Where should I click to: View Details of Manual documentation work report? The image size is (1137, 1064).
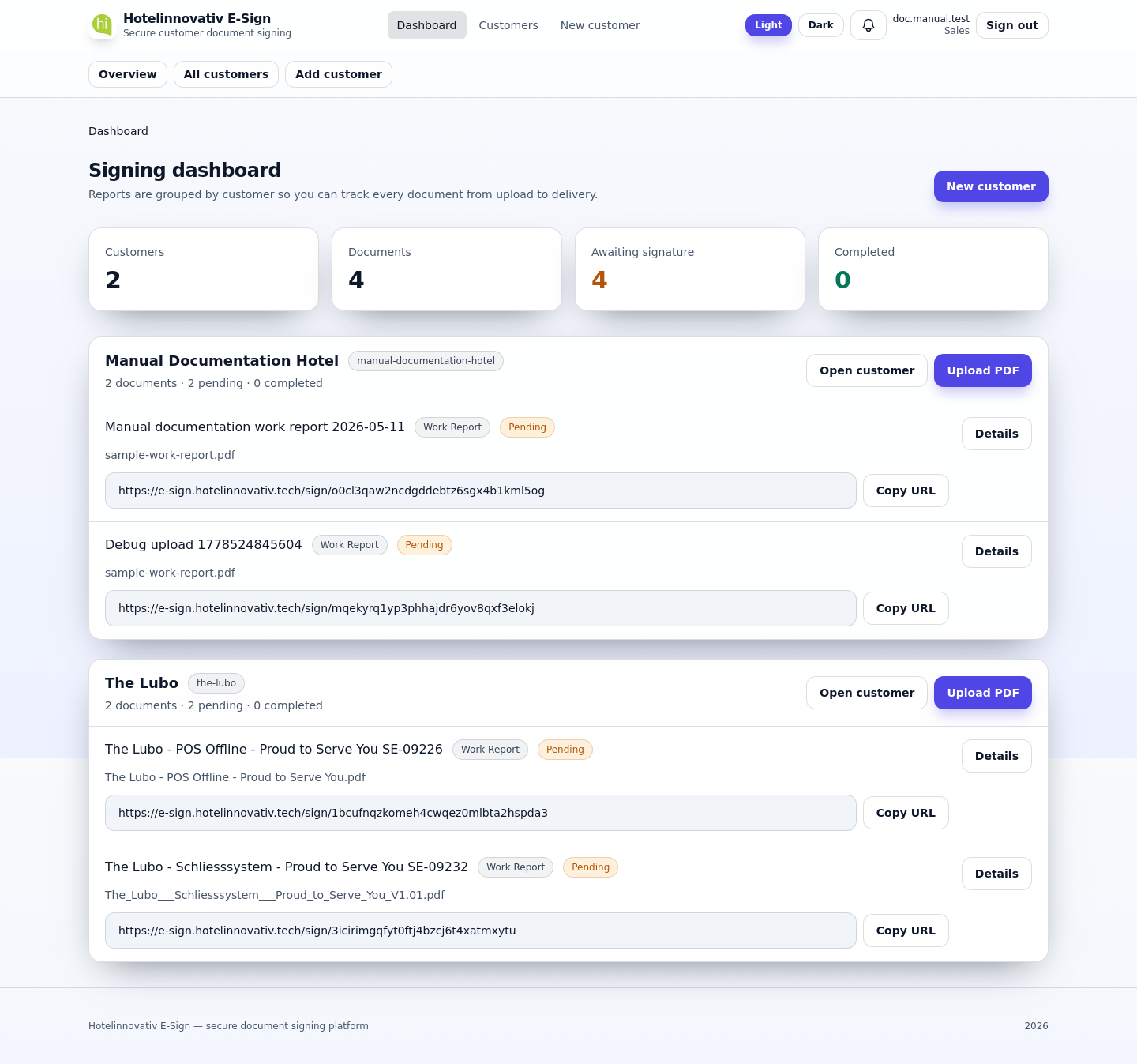[x=996, y=434]
